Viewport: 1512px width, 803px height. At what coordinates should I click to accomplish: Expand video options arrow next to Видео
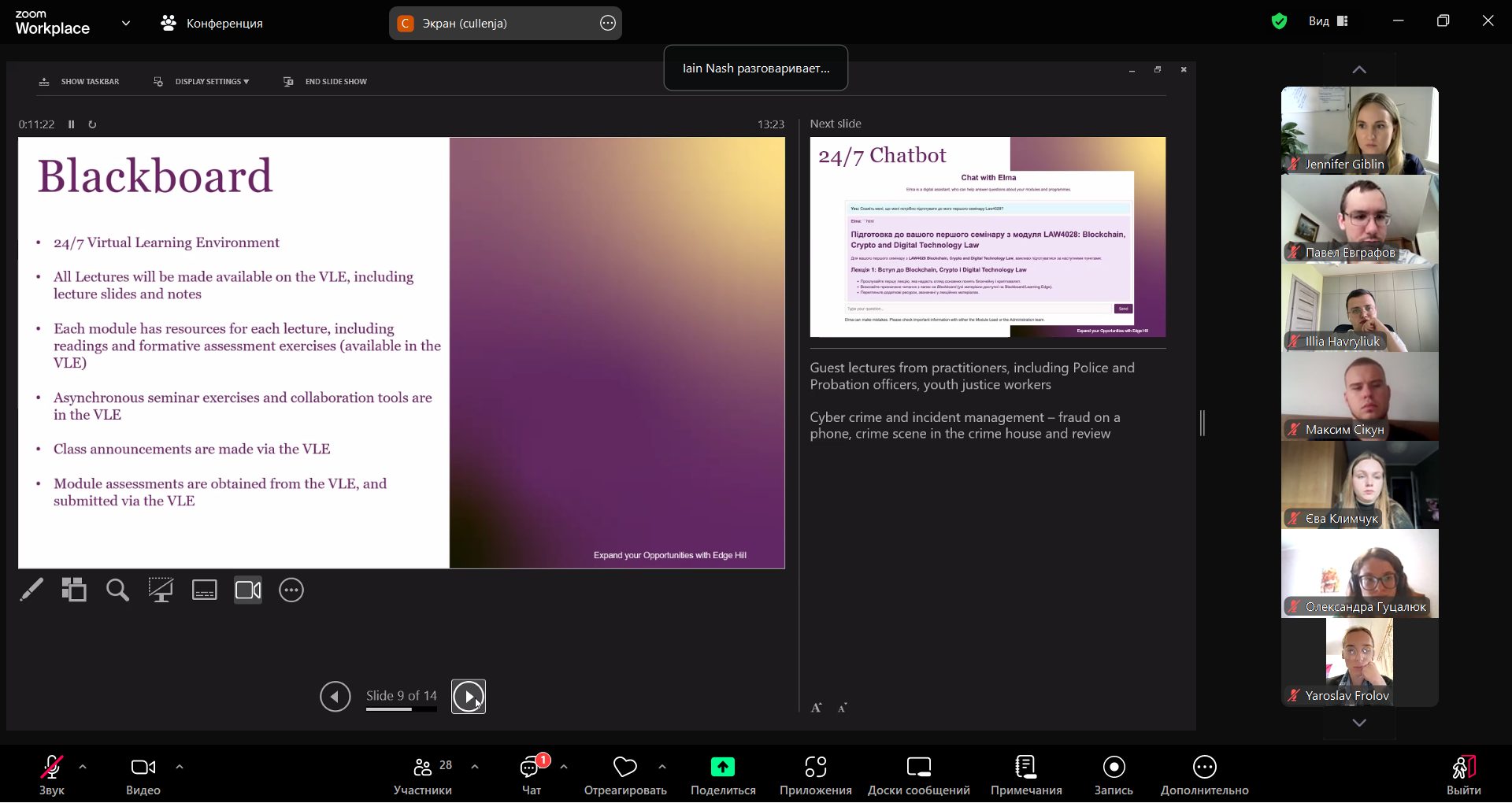180,766
